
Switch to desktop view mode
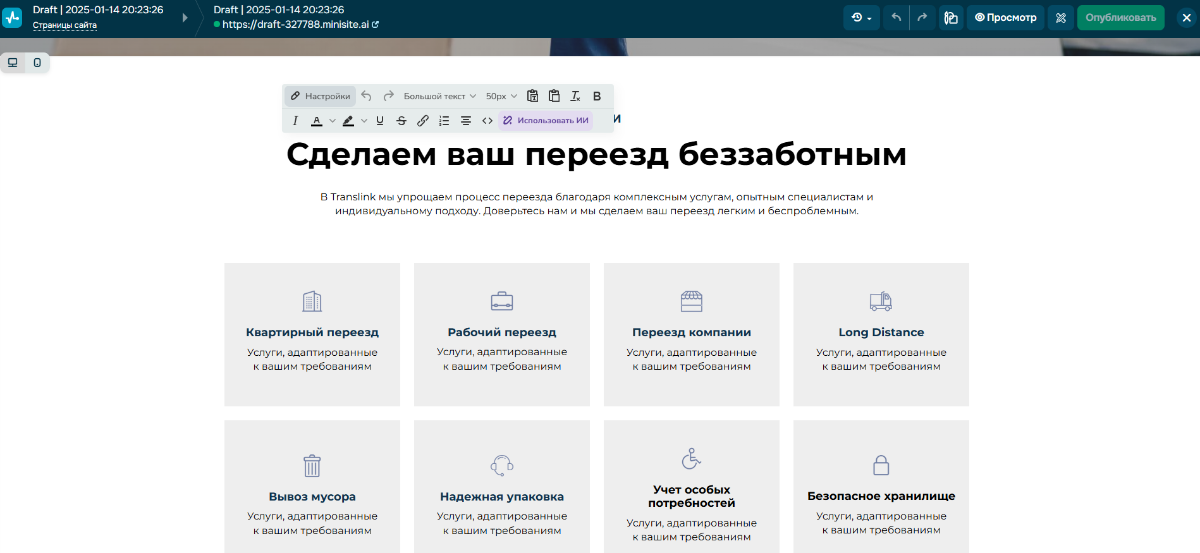point(13,62)
